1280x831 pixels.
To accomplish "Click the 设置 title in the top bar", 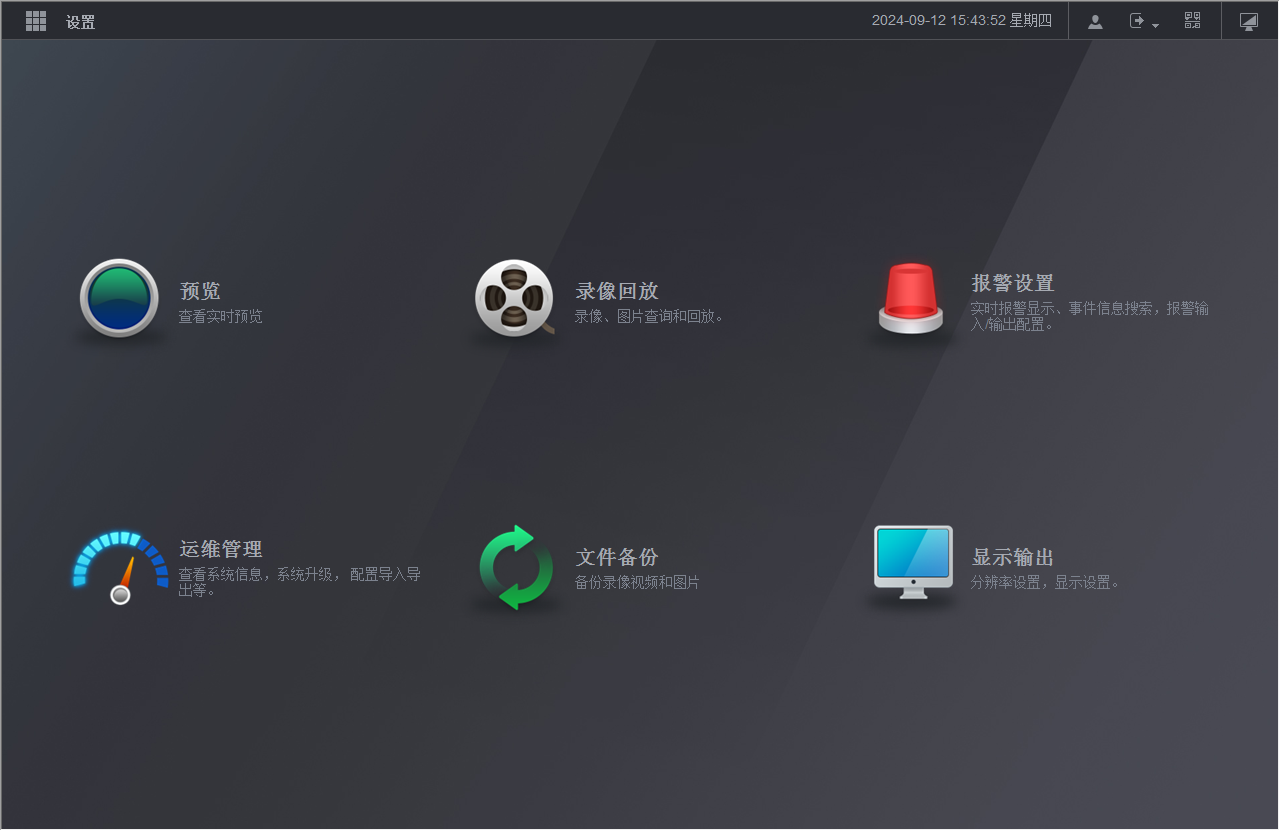I will coord(81,22).
